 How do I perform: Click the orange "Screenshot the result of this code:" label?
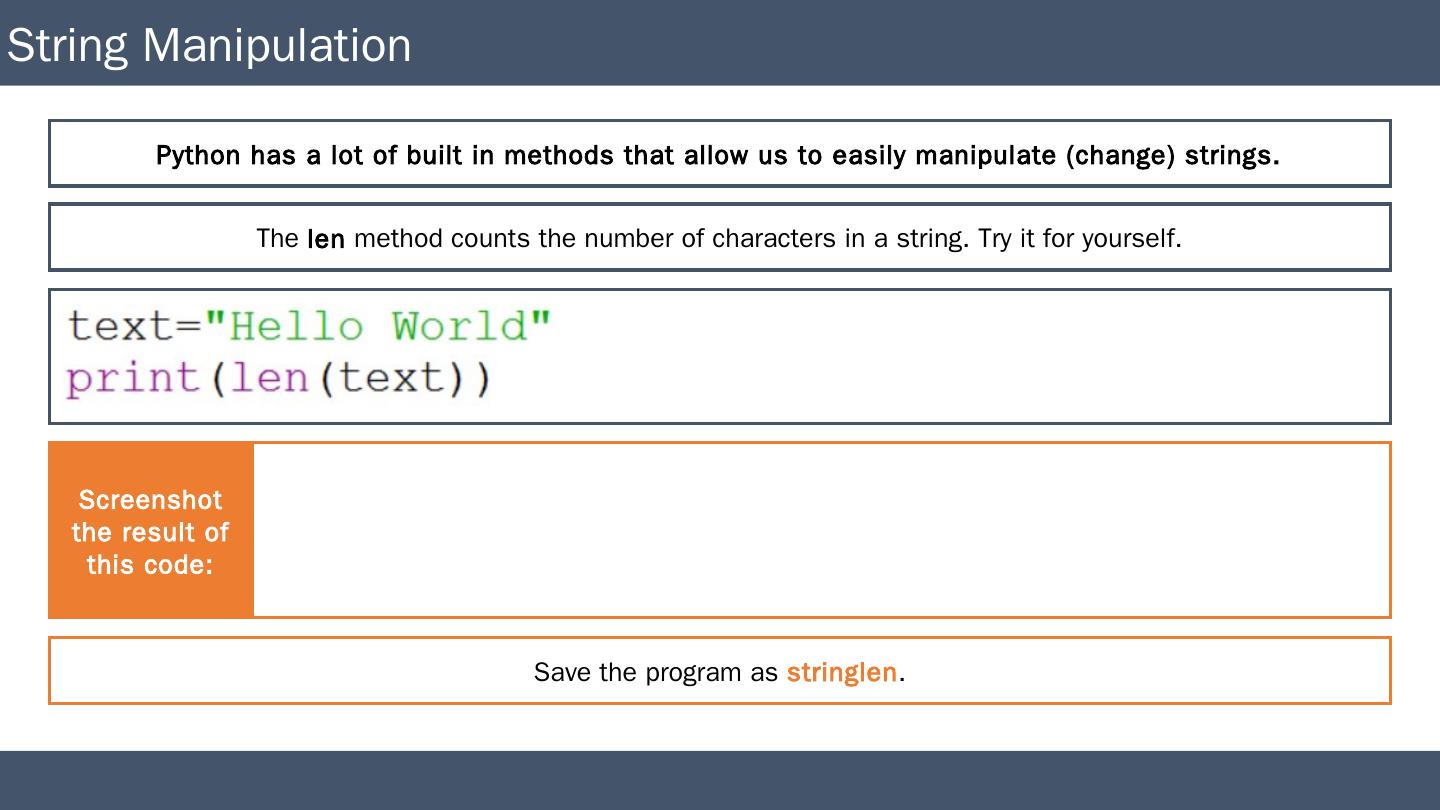[x=150, y=531]
